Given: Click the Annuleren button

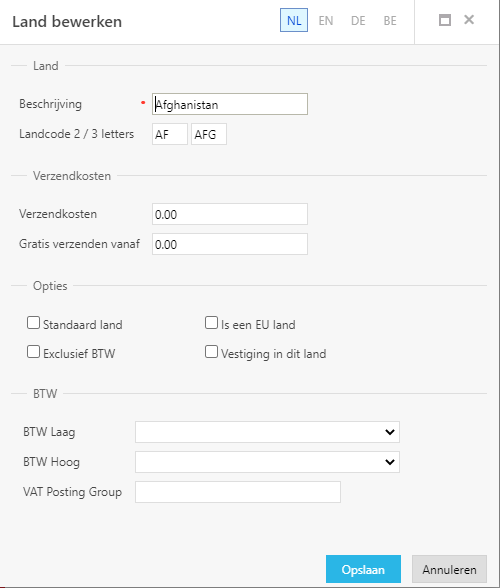Looking at the screenshot, I should tap(449, 569).
